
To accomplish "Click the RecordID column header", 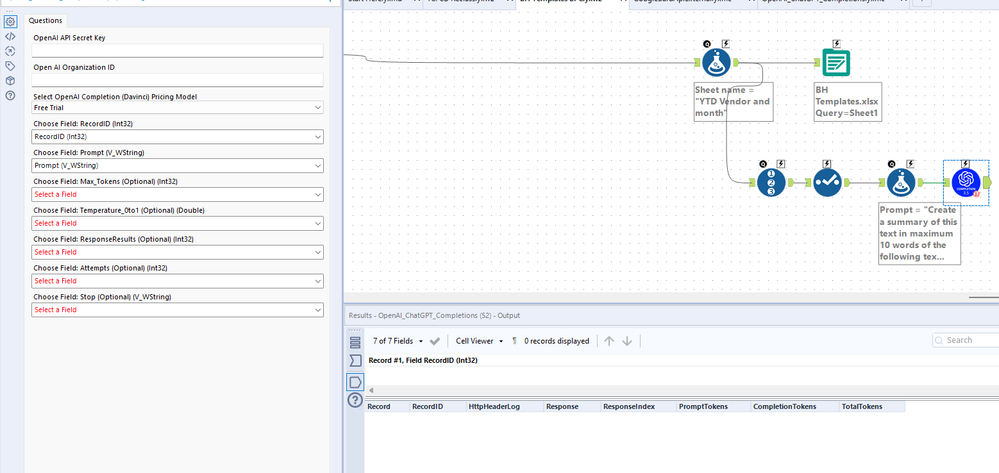I will [438, 406].
